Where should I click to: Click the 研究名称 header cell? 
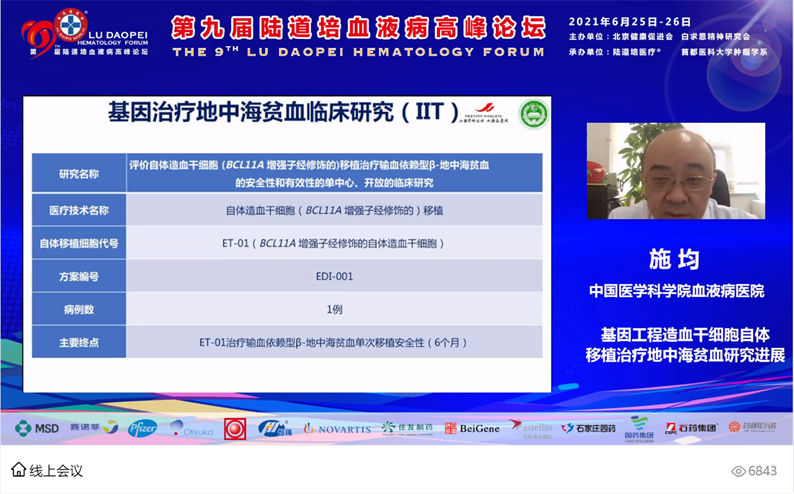tap(80, 173)
